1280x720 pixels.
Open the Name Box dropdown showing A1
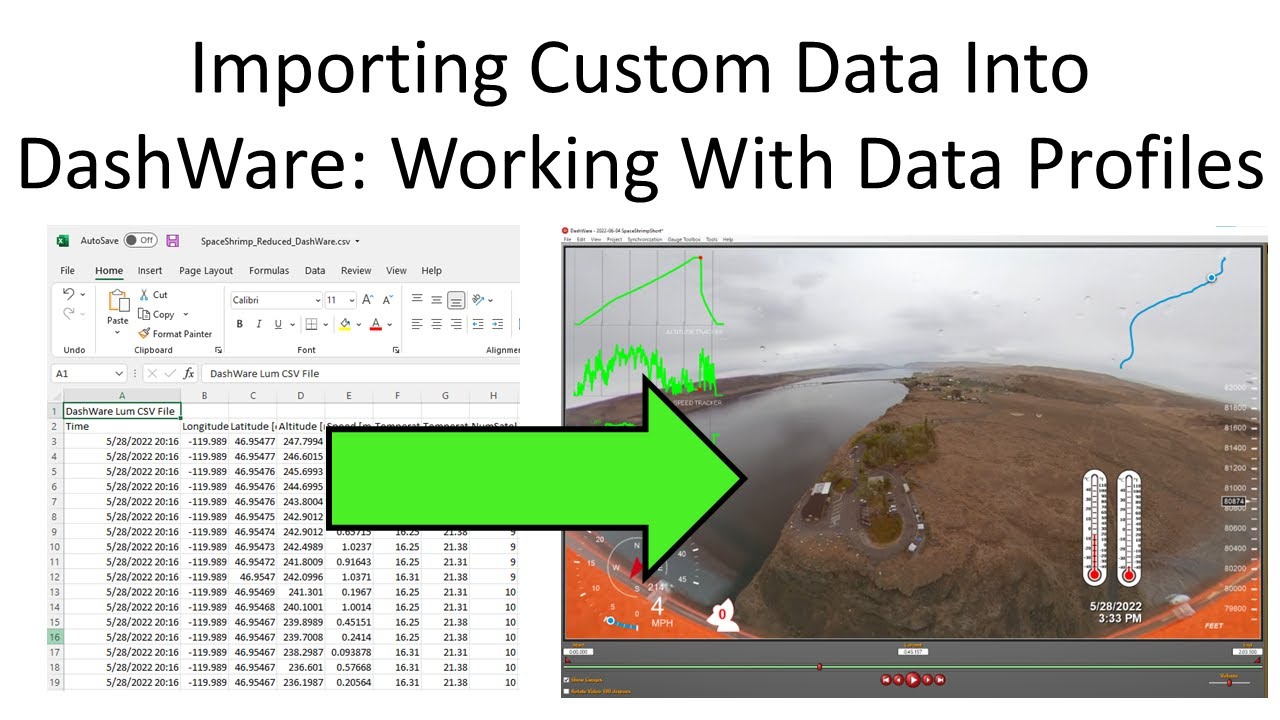click(119, 374)
